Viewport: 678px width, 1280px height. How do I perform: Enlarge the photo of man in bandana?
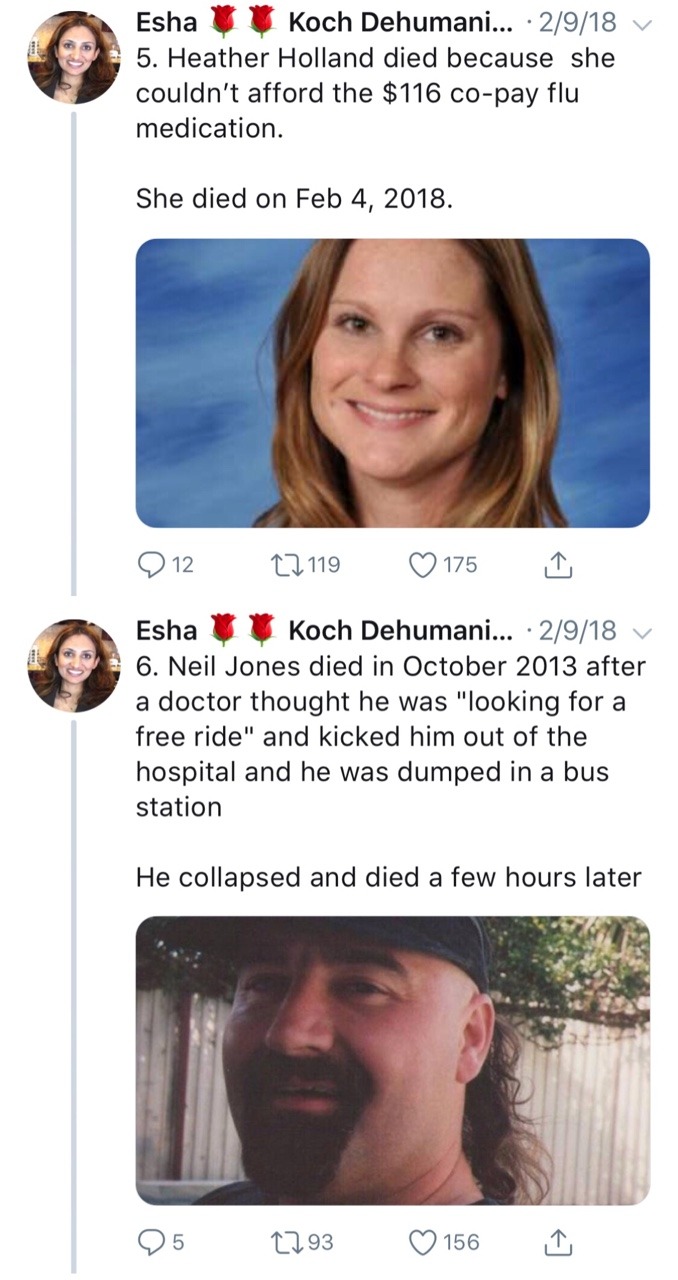392,1060
